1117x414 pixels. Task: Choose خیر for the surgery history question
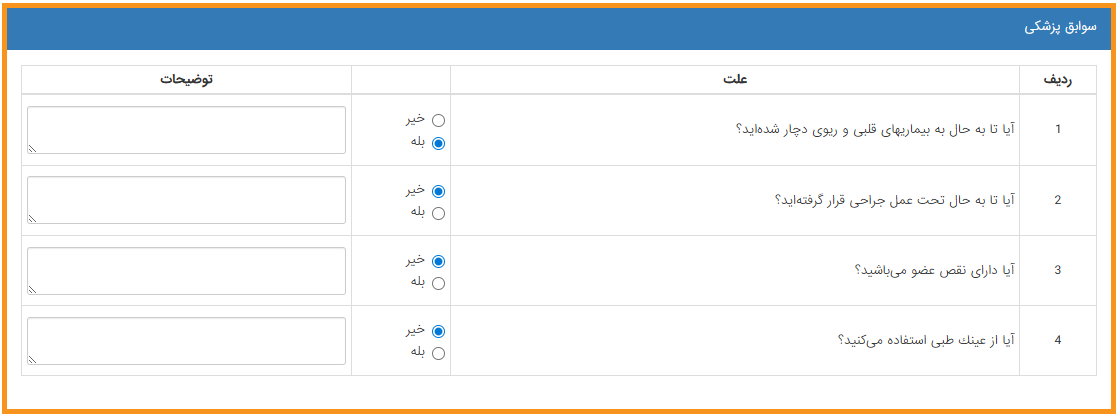click(x=437, y=190)
